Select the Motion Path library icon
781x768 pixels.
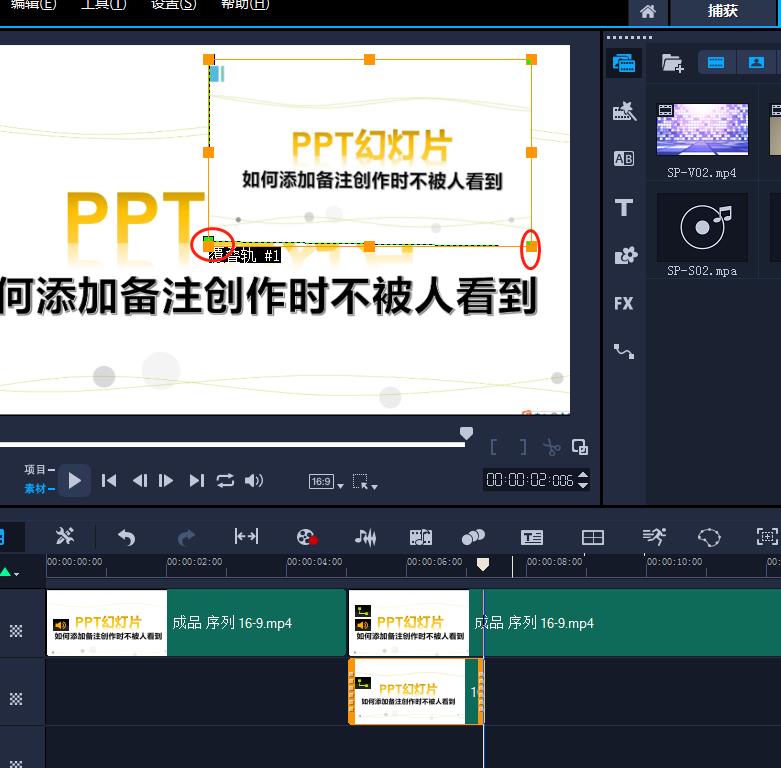pos(624,352)
